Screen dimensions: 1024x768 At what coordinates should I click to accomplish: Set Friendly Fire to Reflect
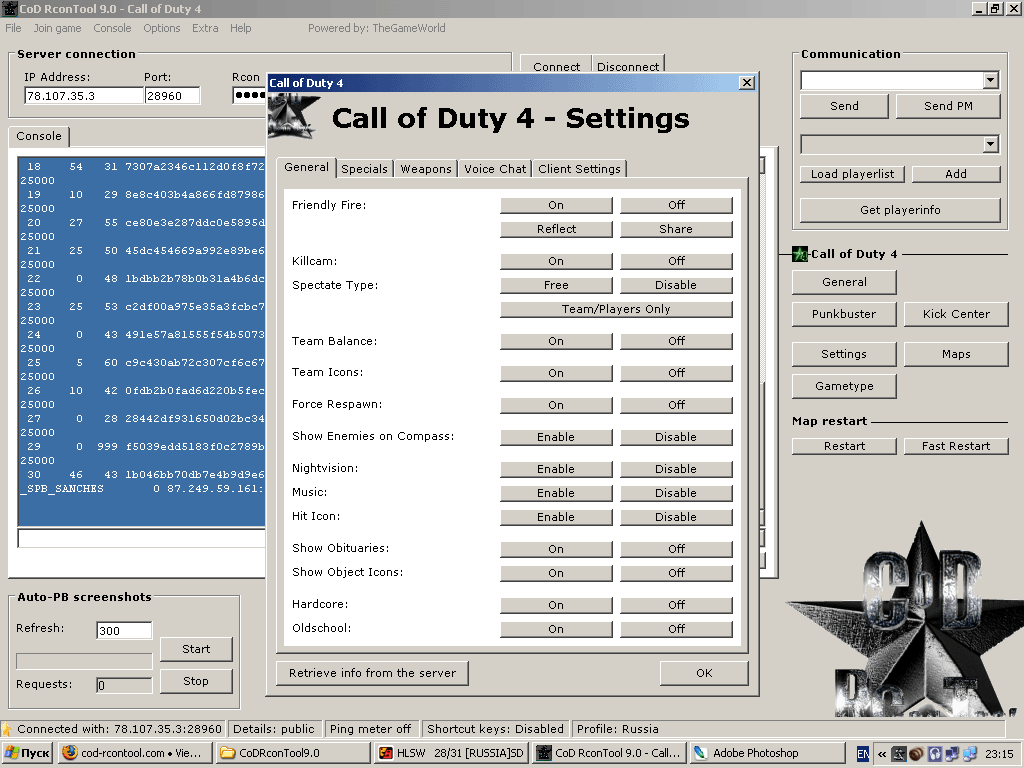[x=556, y=229]
